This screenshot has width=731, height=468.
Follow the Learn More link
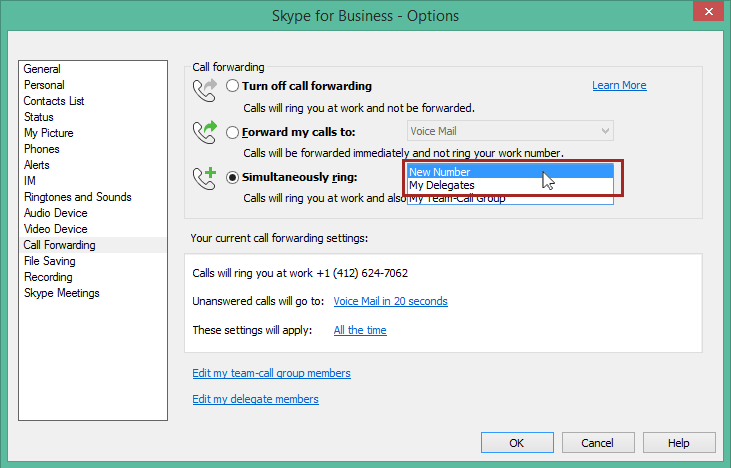click(x=619, y=85)
